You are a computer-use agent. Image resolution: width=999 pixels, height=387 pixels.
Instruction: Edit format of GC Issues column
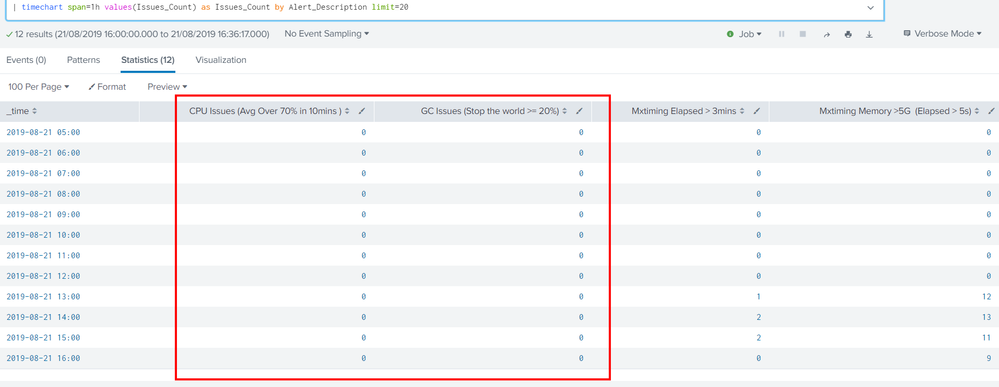coord(579,111)
